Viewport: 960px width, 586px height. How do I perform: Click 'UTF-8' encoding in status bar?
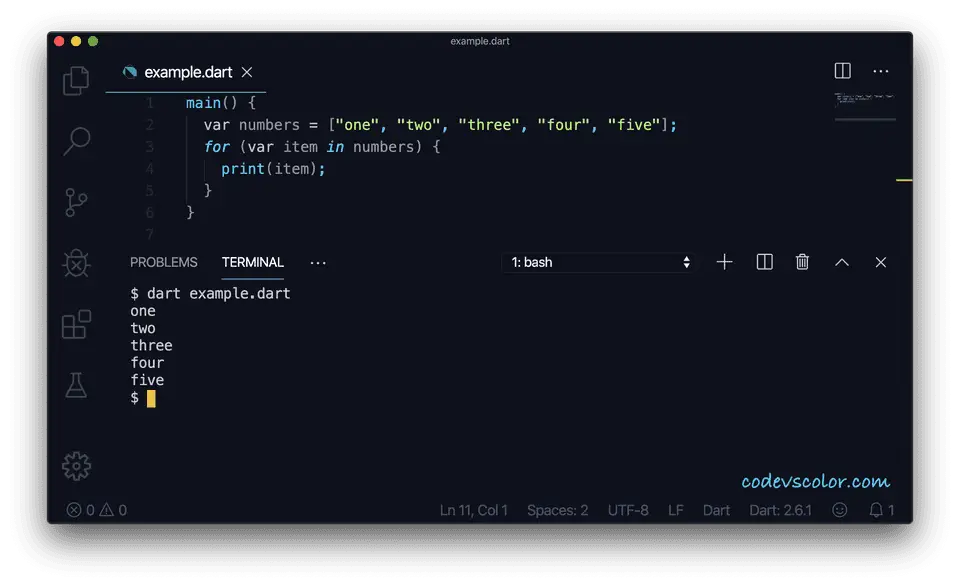(628, 510)
